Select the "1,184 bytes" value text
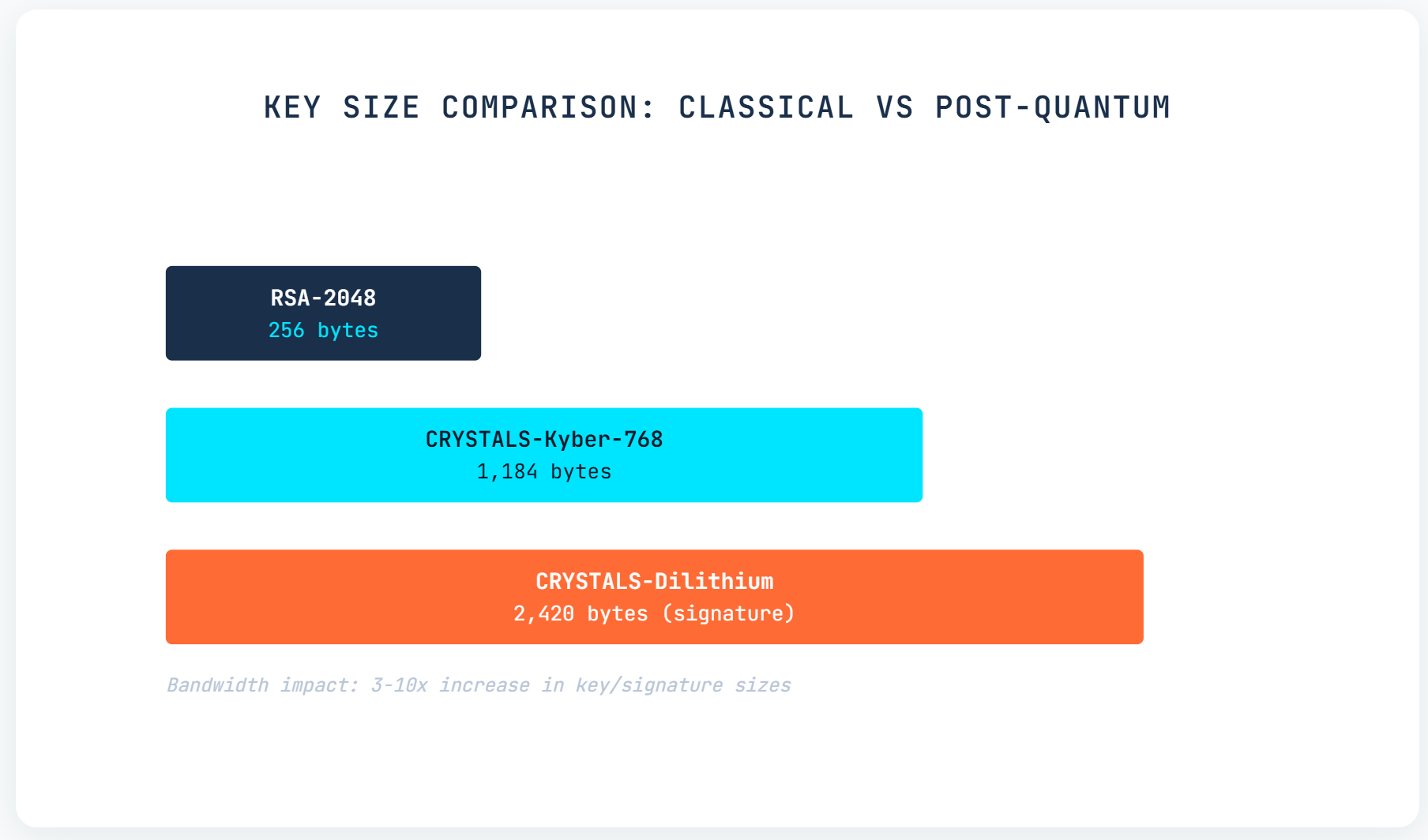The width and height of the screenshot is (1428, 840). pyautogui.click(x=544, y=471)
